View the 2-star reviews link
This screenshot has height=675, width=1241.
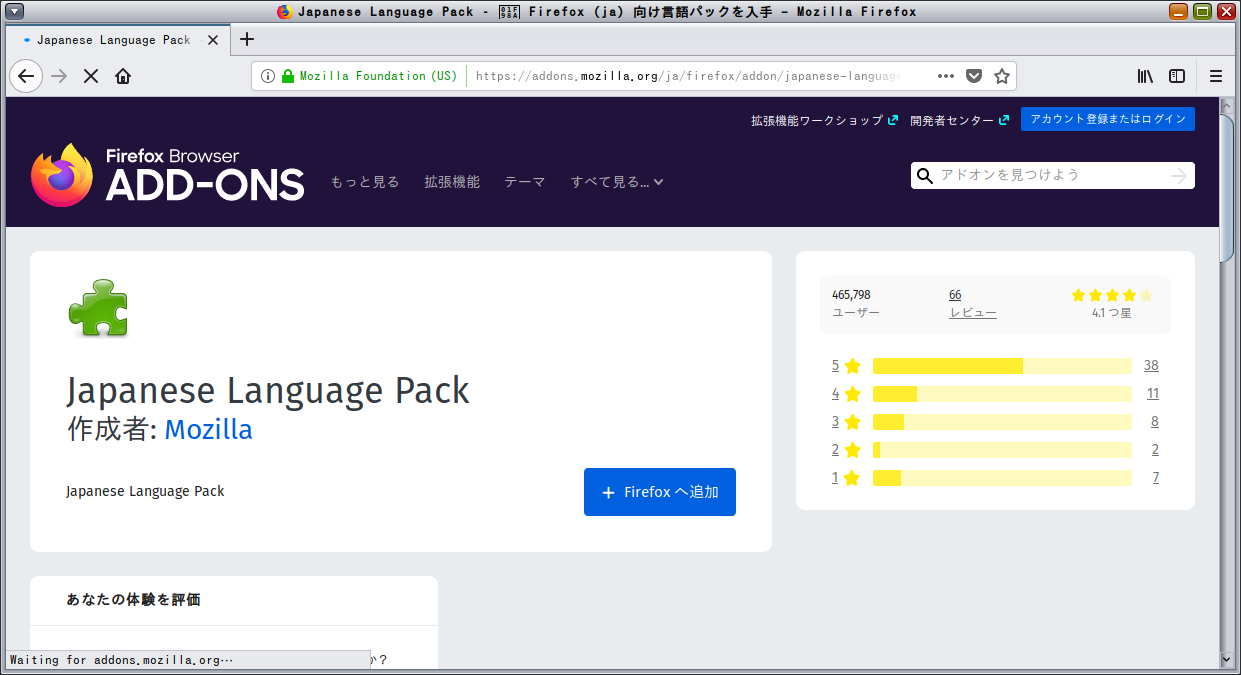(835, 450)
